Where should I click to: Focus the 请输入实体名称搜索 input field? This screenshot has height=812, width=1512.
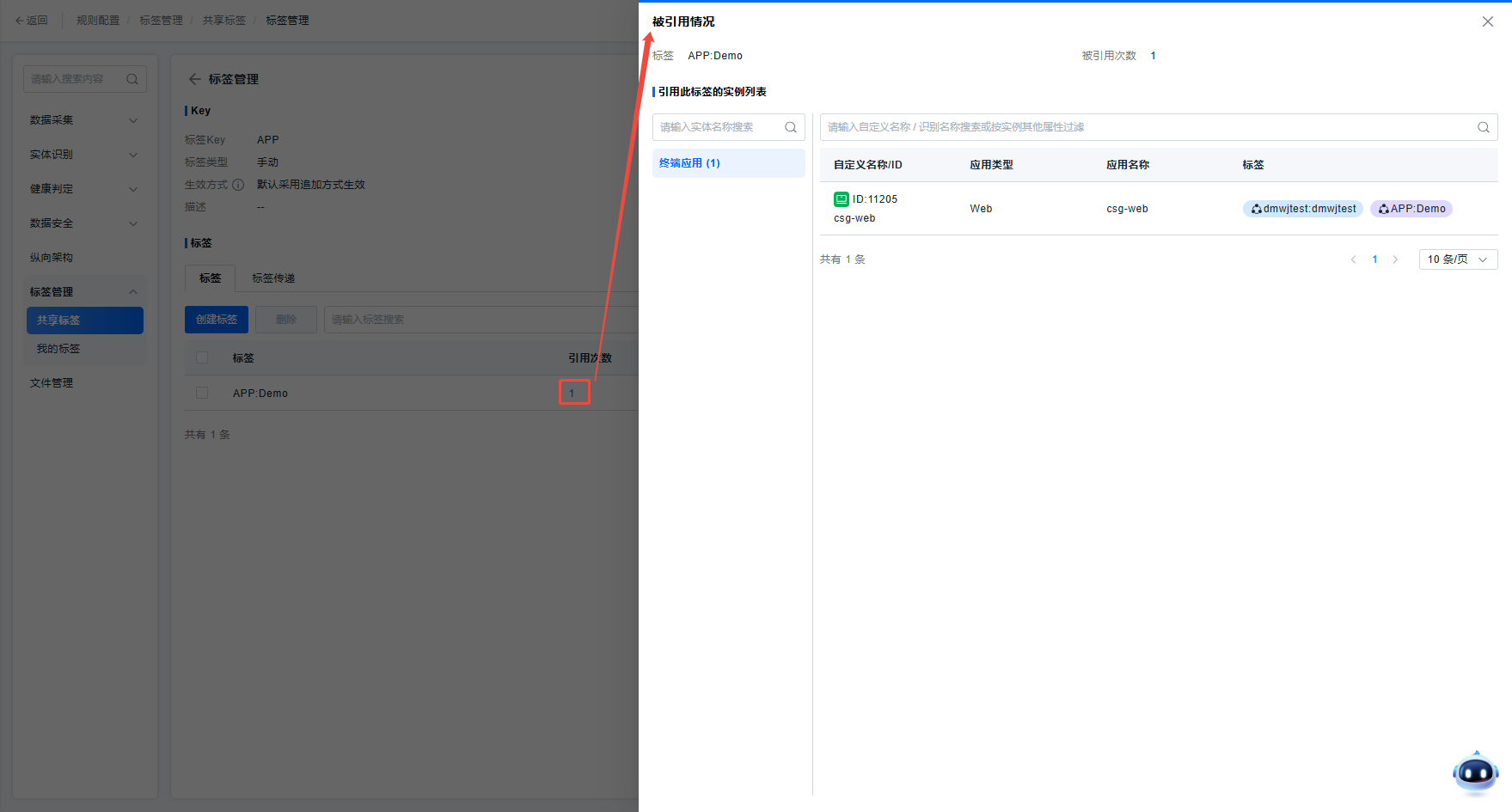pos(718,127)
